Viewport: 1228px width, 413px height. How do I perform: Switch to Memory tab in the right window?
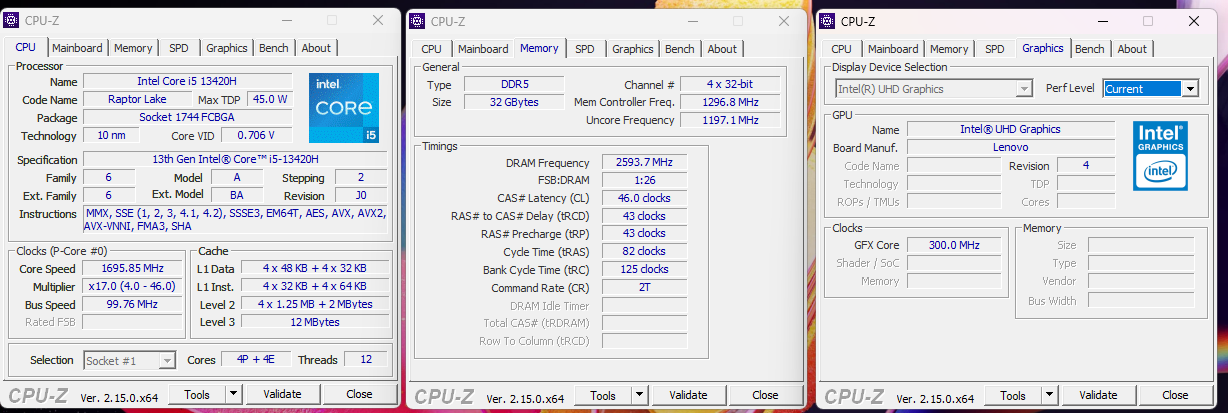pos(949,49)
